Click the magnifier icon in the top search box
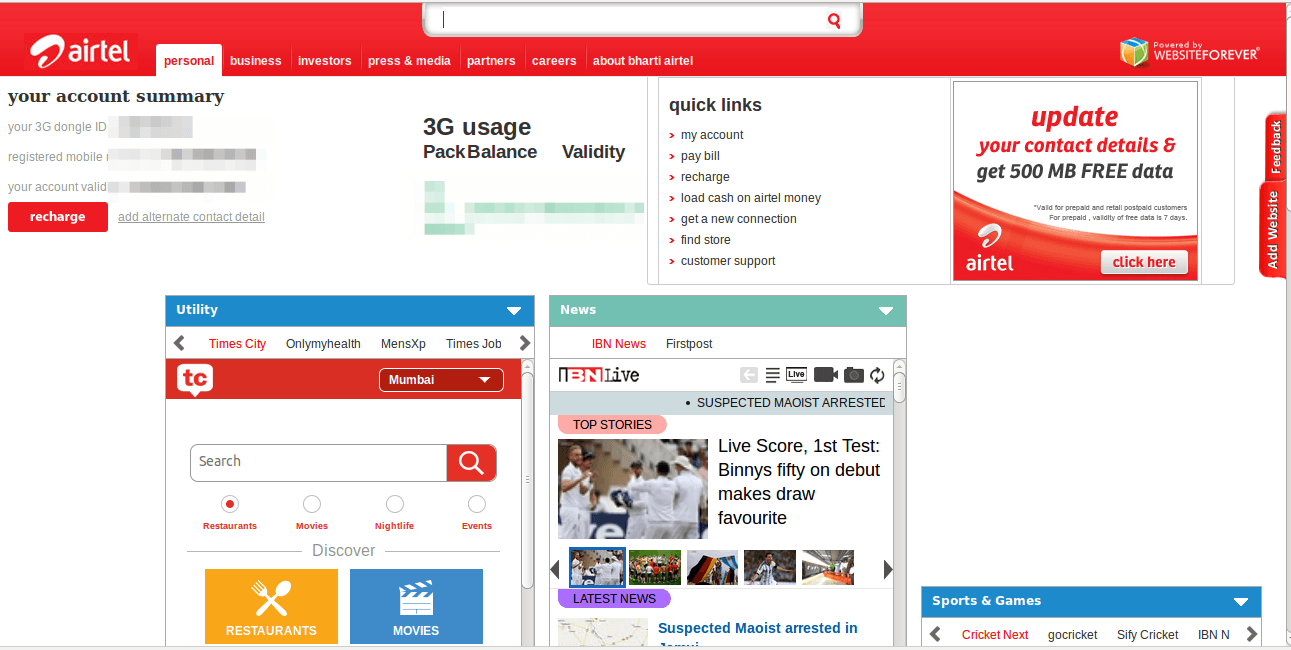This screenshot has width=1291, height=650. click(x=834, y=20)
